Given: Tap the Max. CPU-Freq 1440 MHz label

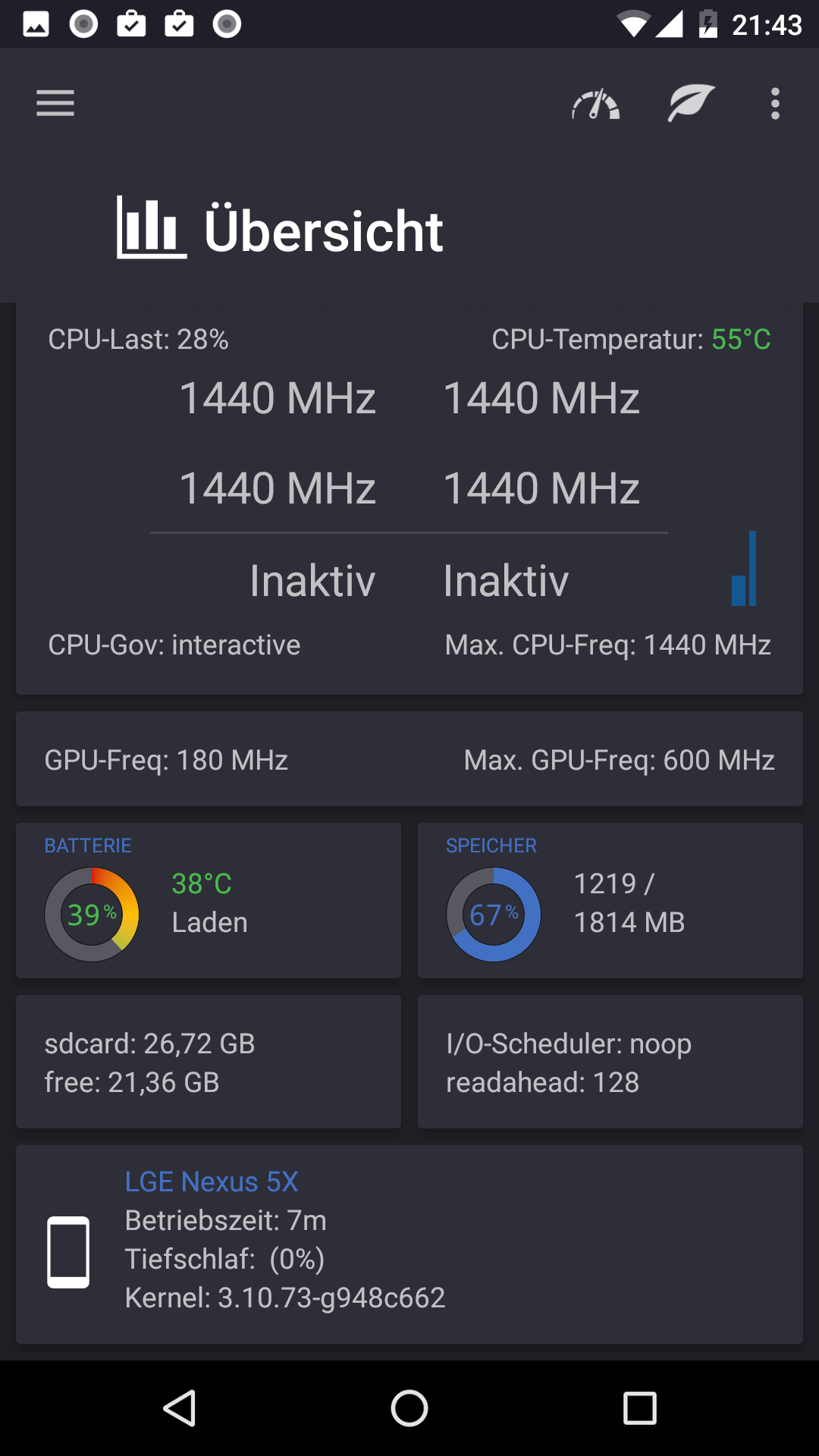Looking at the screenshot, I should 607,645.
